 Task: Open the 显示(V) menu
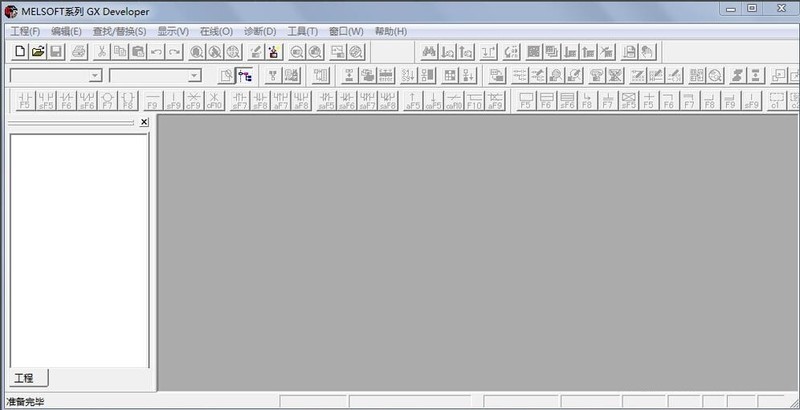pyautogui.click(x=173, y=32)
